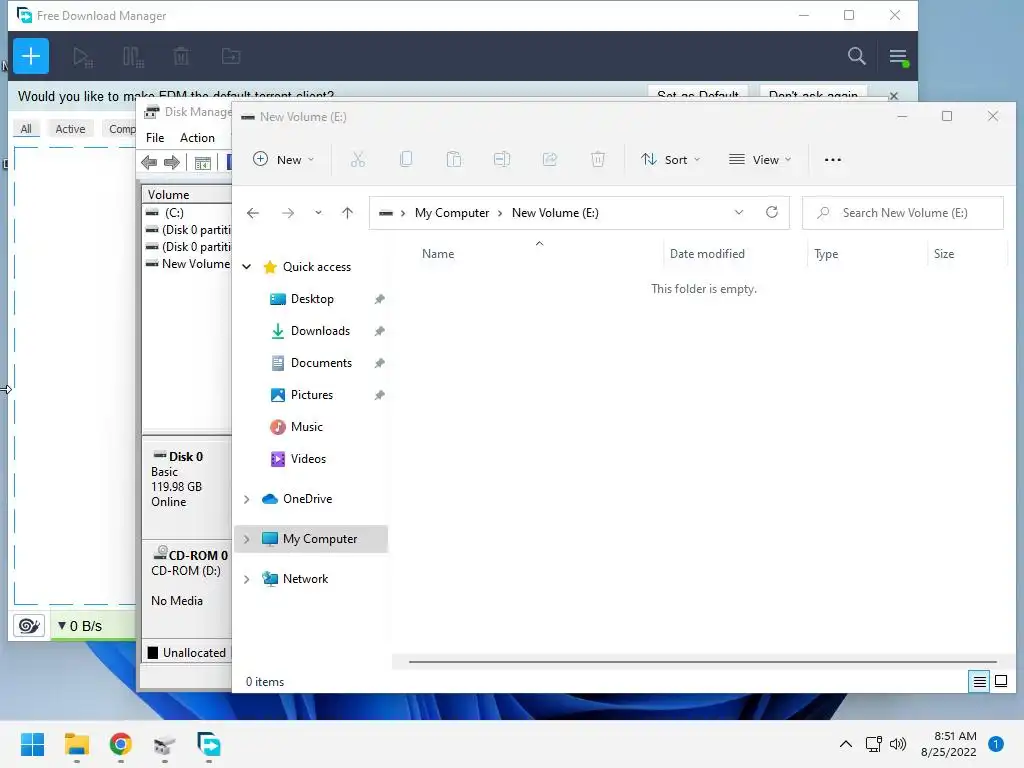Show hidden system tray icons
Viewport: 1024px width, 768px height.
point(845,744)
